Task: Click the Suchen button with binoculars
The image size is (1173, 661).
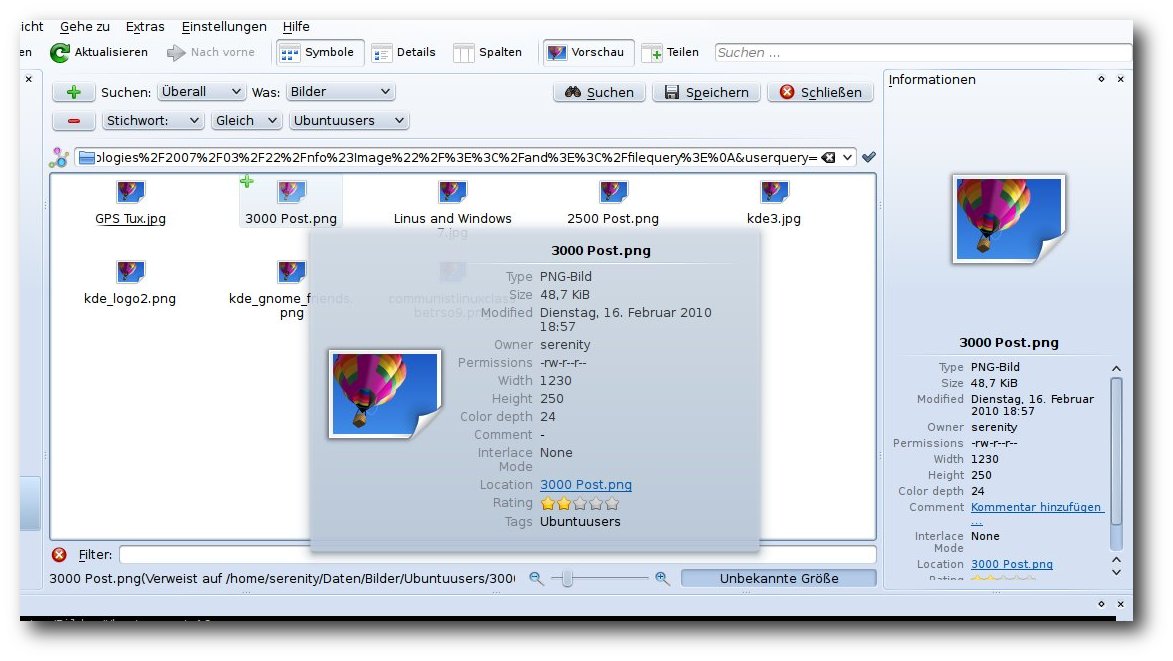Action: (599, 92)
